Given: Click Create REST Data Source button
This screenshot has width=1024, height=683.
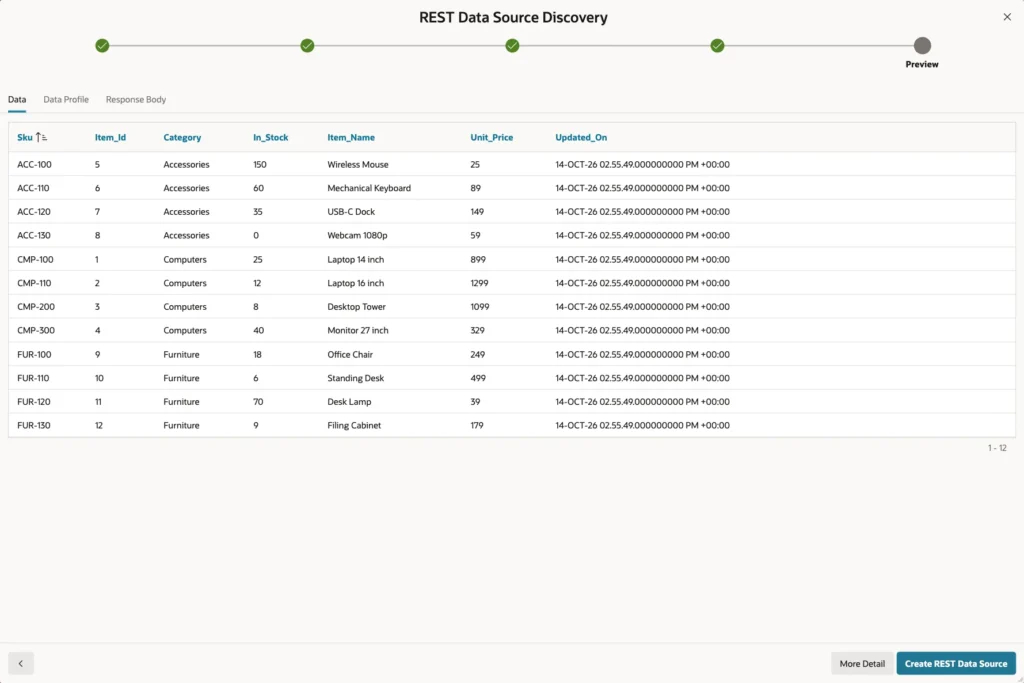Looking at the screenshot, I should click(955, 663).
